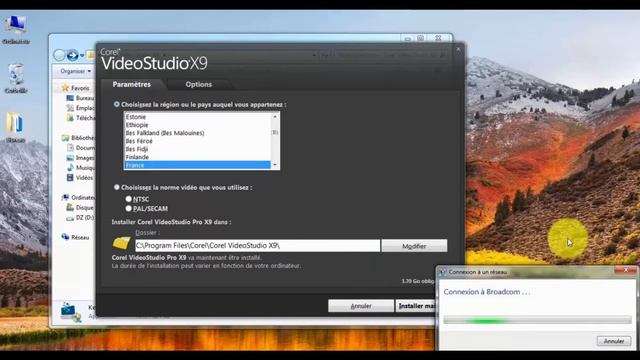Click the Bibliothèques icon in Explorer sidebar

coord(65,138)
